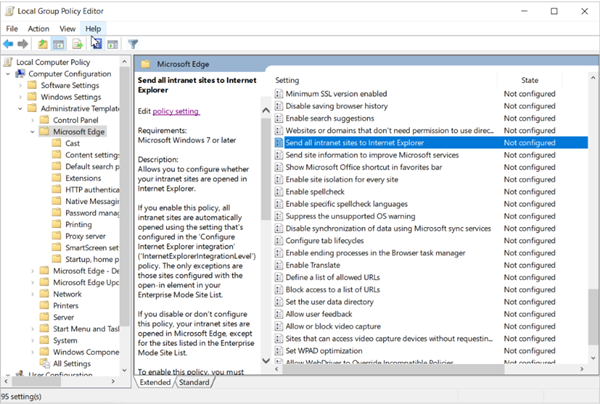Select the SmartScreen settings folder in tree

tap(92, 248)
